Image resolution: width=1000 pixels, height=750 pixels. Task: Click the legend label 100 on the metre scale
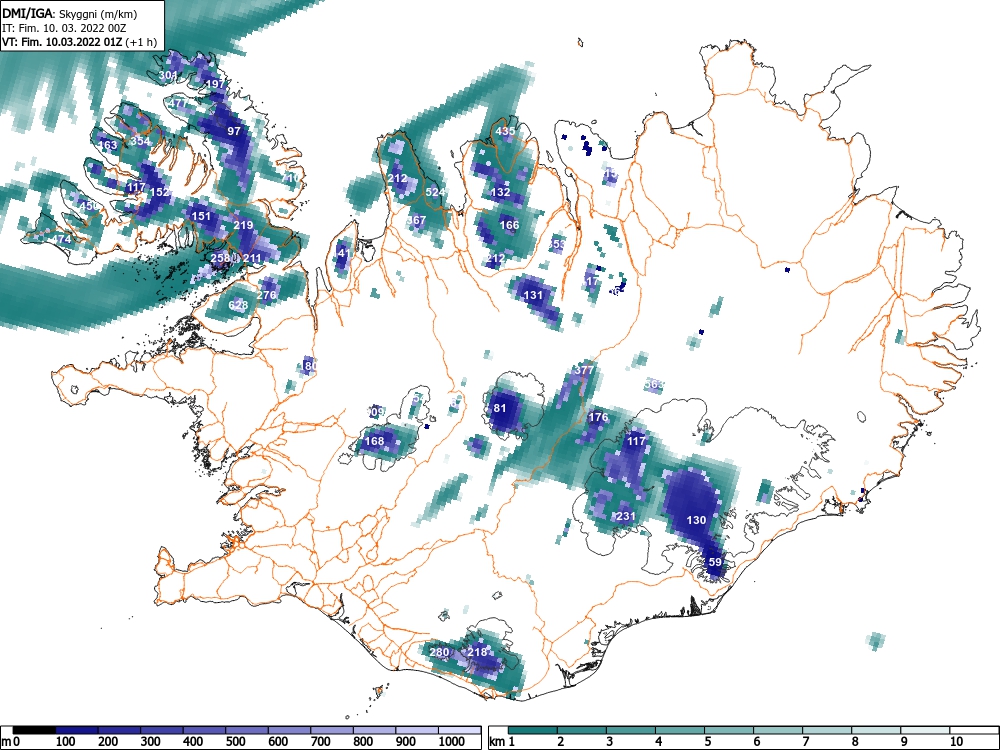pos(66,742)
